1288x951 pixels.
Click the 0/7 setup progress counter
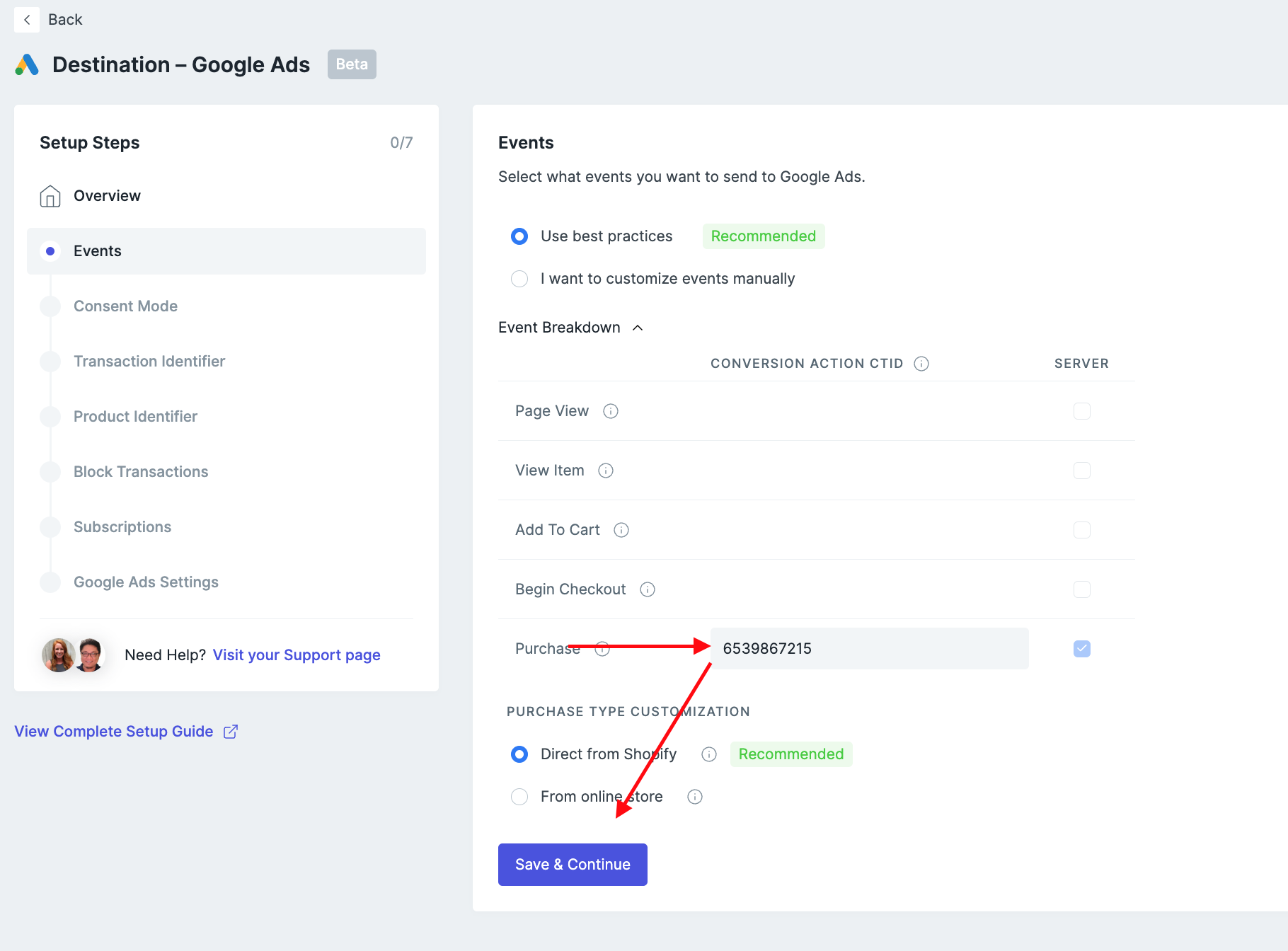pos(401,143)
